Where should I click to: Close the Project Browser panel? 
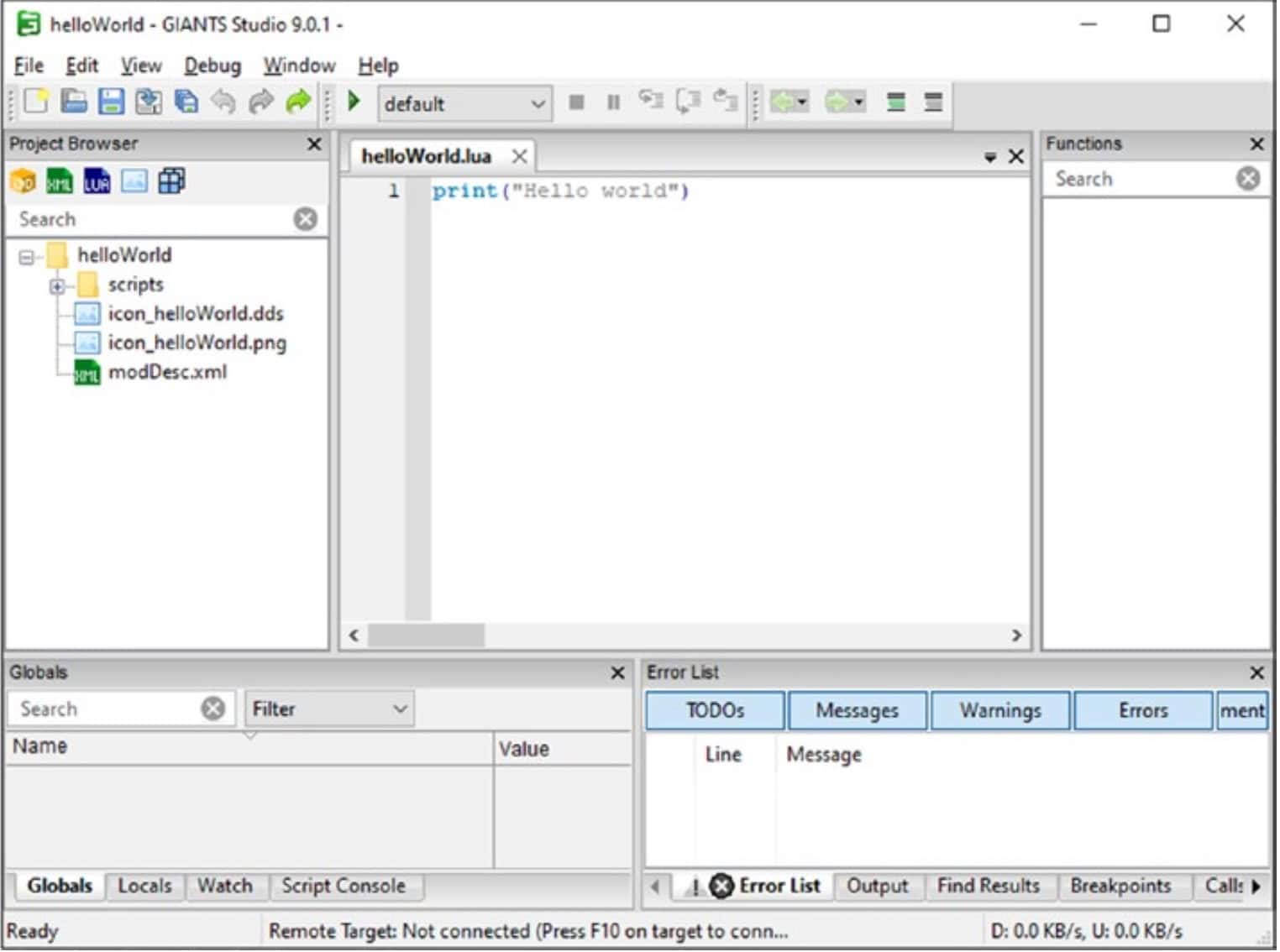click(315, 144)
